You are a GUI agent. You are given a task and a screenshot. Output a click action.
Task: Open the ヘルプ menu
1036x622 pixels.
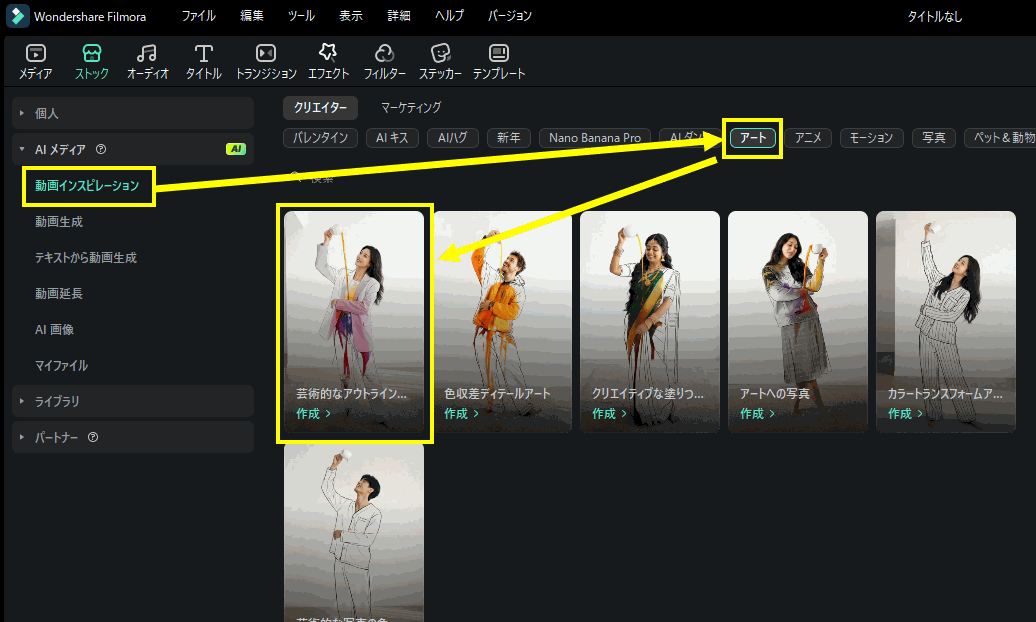(449, 16)
